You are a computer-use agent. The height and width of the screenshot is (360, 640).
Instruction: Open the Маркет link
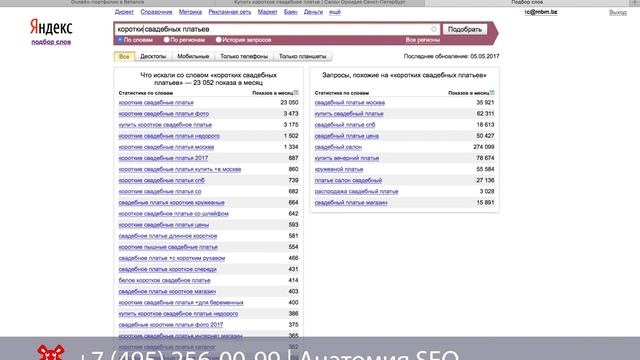pos(267,12)
